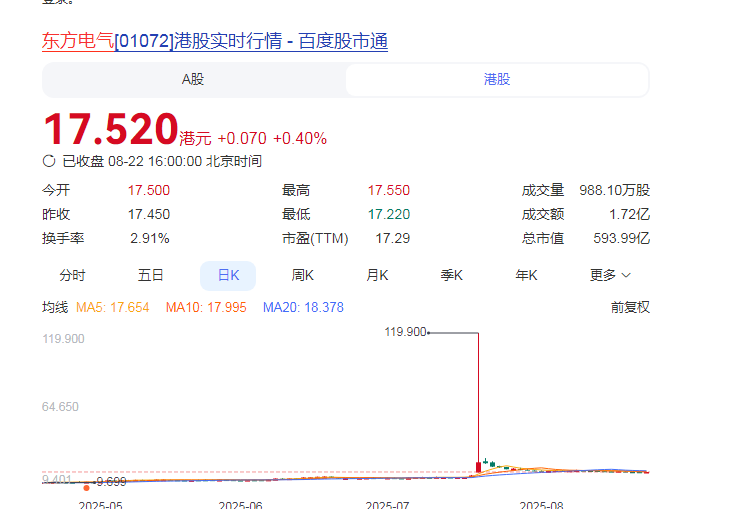Click the 今开 value 17.500
Viewport: 734px width, 509px height.
pyautogui.click(x=149, y=191)
